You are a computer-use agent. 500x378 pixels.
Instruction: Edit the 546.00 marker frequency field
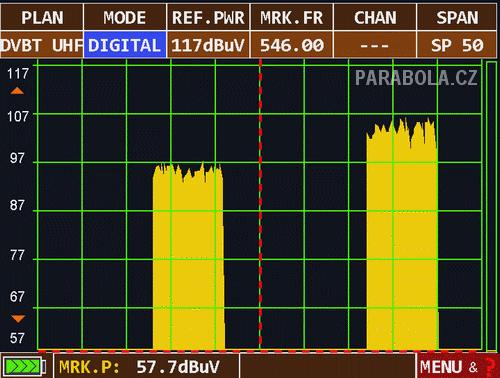(292, 45)
